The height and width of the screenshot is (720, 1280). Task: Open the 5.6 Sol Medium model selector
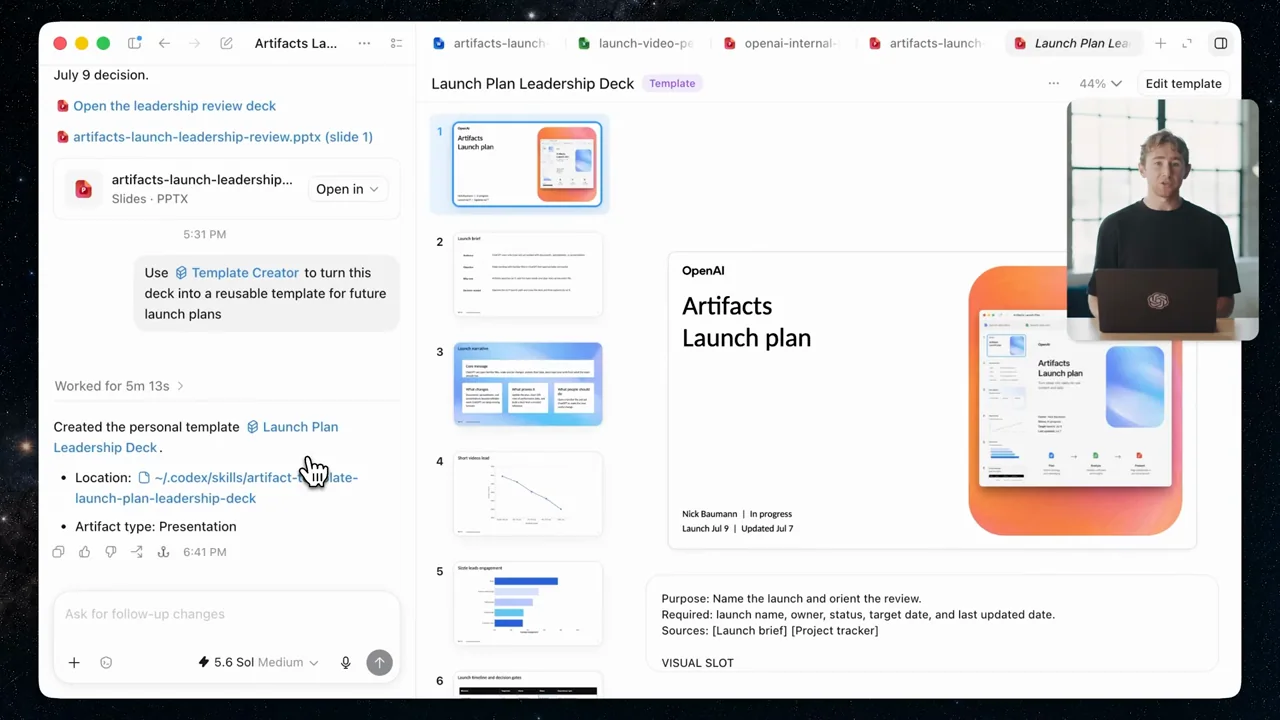click(x=258, y=662)
